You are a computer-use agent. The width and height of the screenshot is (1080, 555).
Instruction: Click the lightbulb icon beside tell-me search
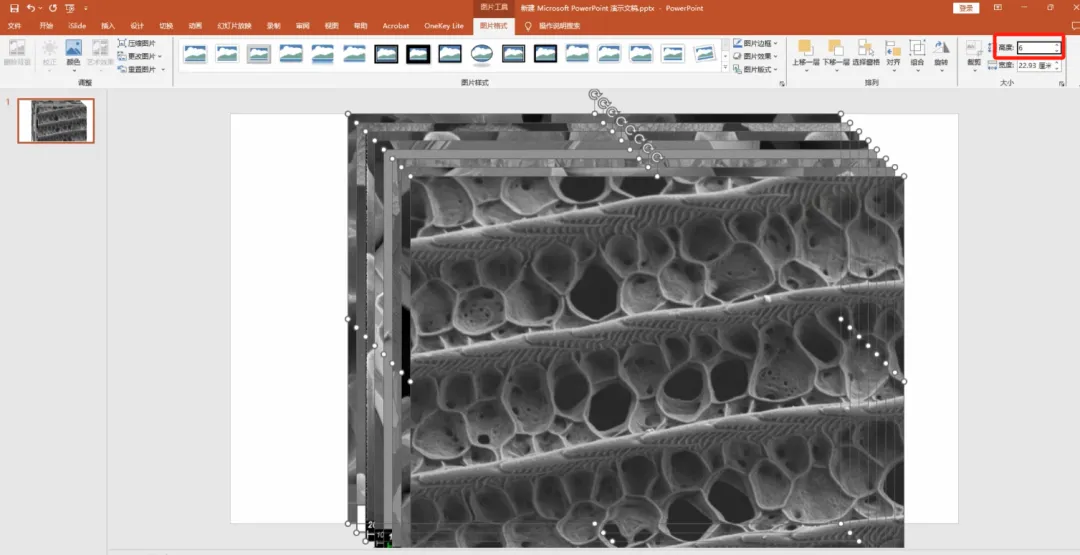pyautogui.click(x=528, y=25)
